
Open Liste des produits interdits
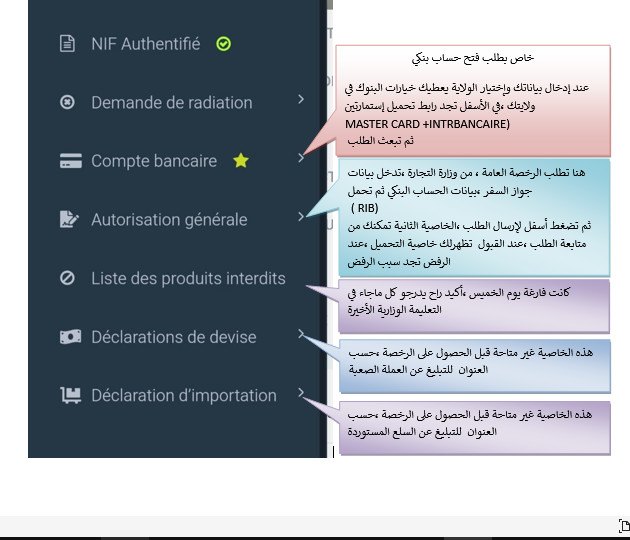(x=188, y=278)
